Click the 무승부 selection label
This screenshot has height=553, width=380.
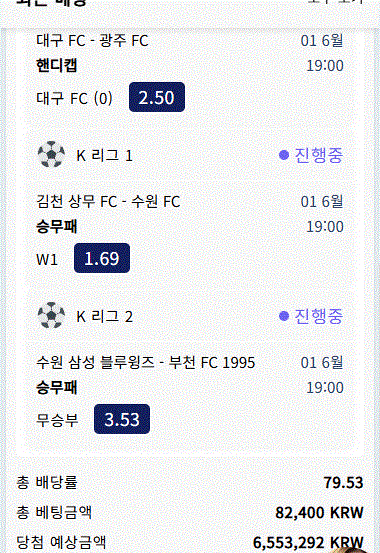(x=57, y=420)
